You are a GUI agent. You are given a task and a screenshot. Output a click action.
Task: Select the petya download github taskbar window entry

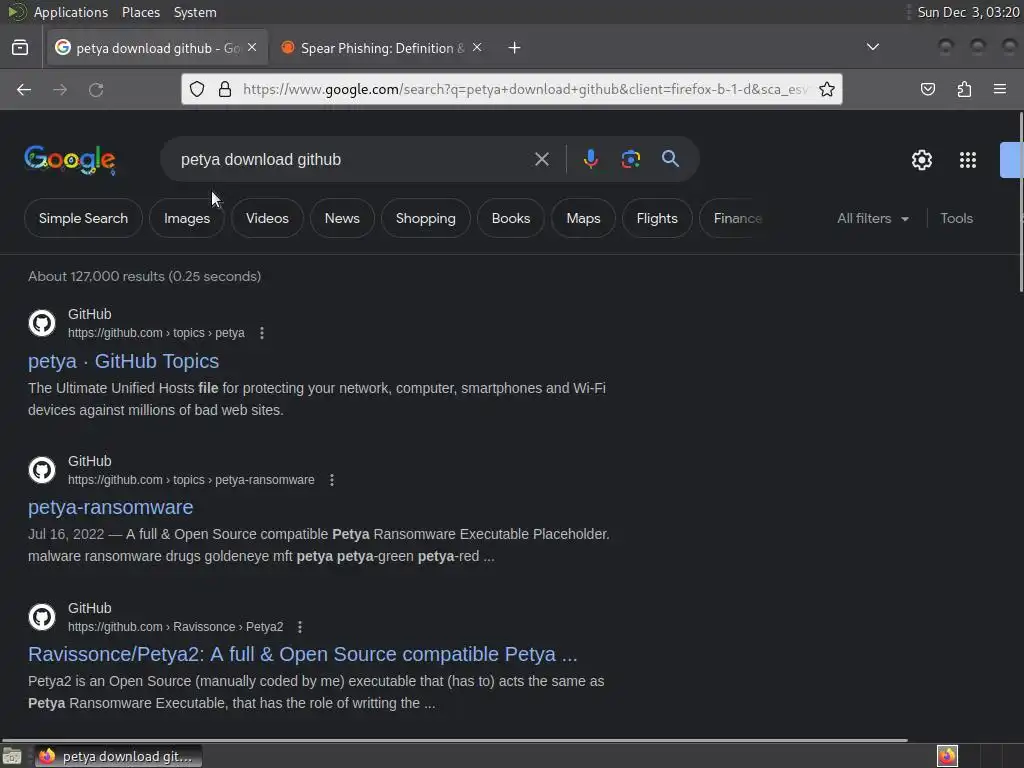coord(118,756)
